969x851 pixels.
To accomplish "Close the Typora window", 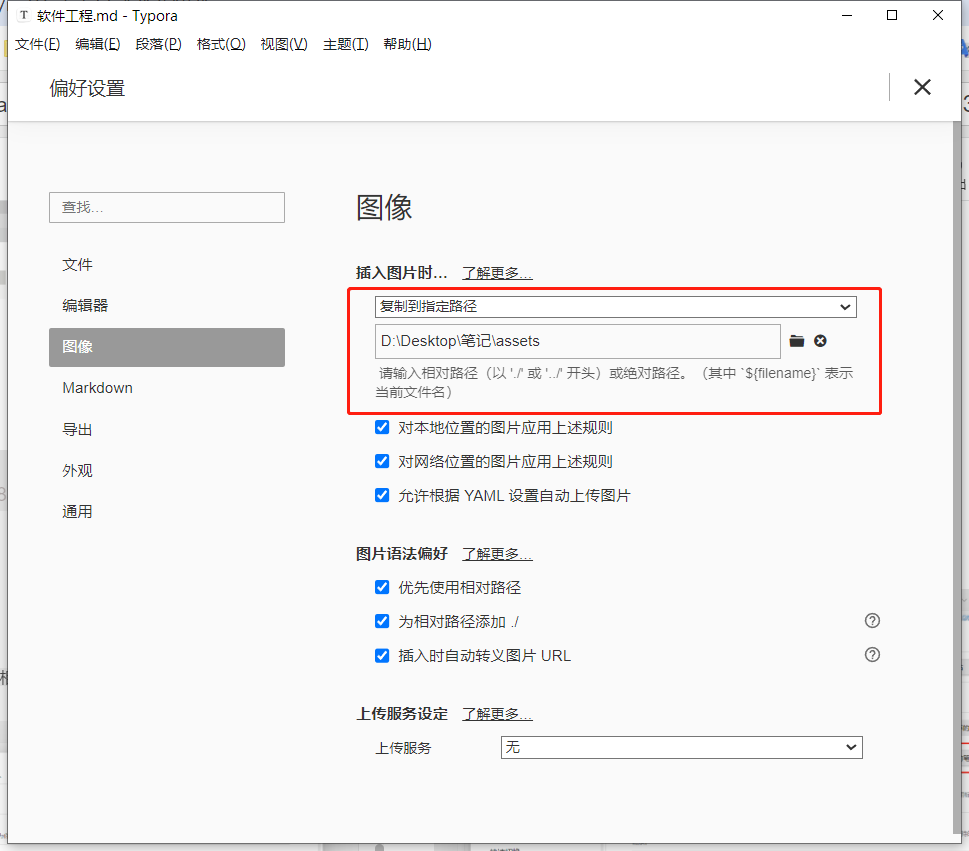I will pos(937,15).
